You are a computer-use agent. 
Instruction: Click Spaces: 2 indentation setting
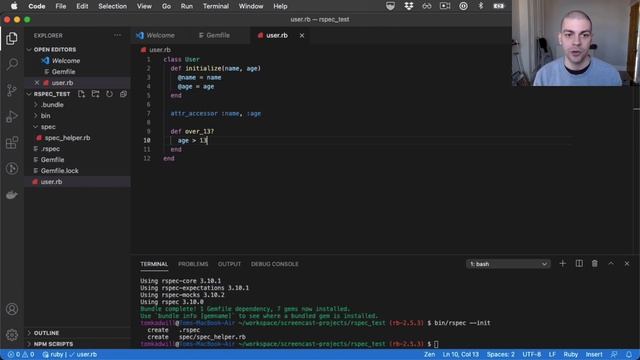click(x=500, y=354)
